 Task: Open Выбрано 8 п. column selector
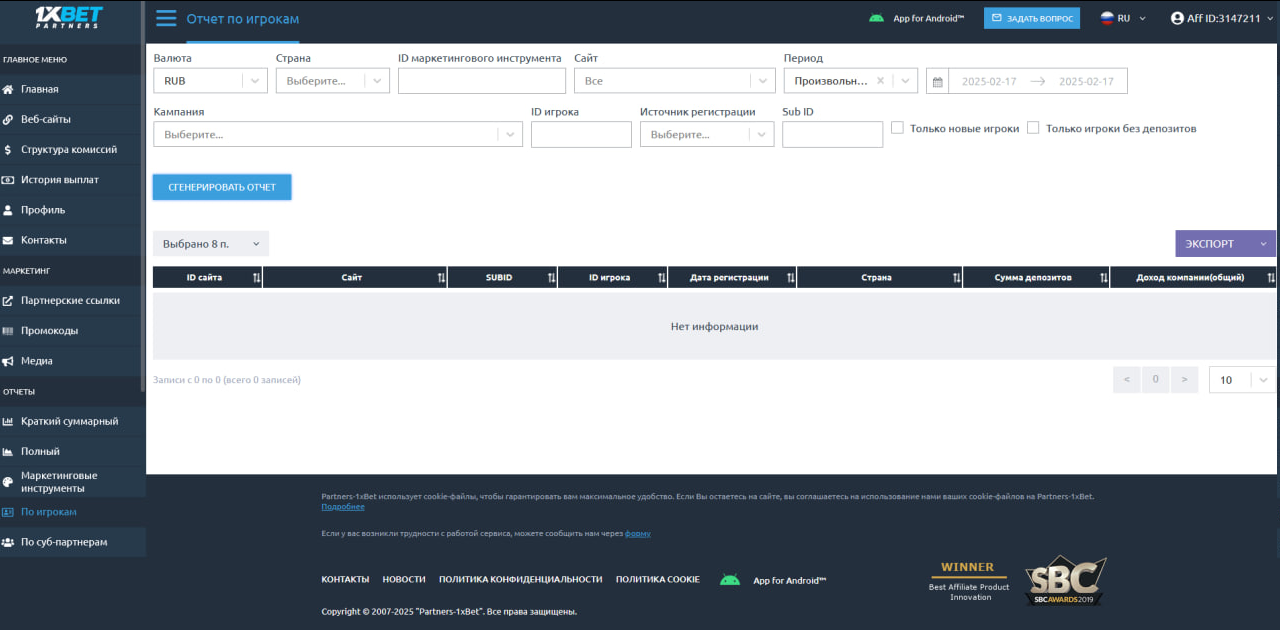(x=210, y=244)
